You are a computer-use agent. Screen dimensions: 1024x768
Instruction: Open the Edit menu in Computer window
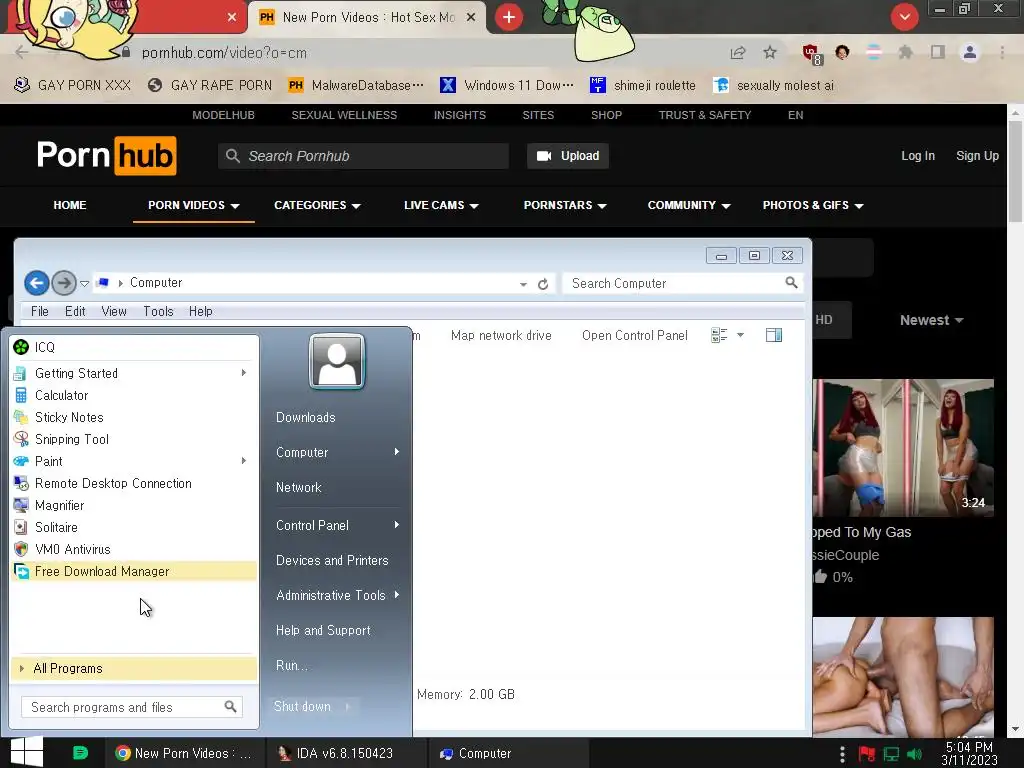75,312
